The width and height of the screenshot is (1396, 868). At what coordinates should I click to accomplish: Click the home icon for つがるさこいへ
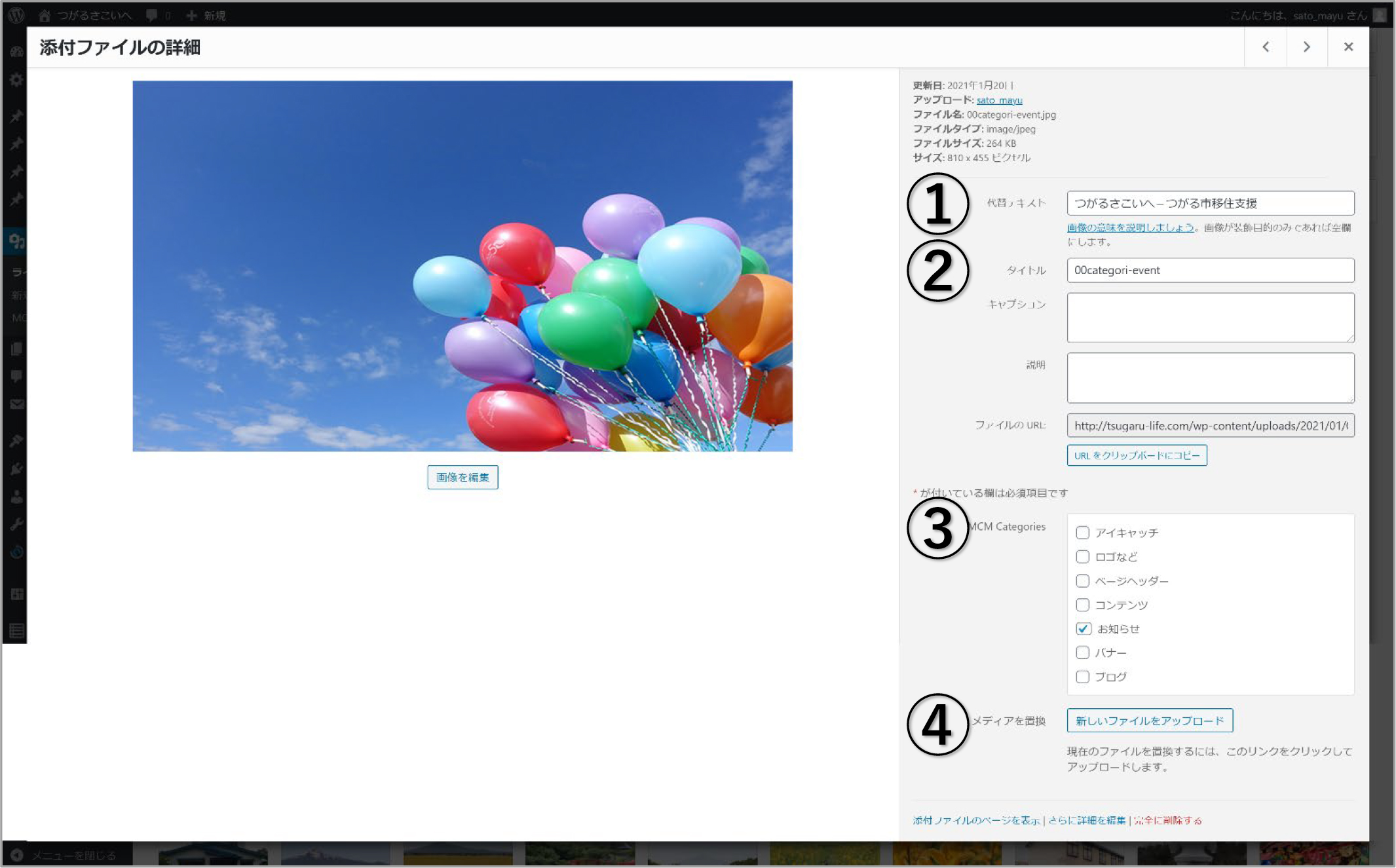pyautogui.click(x=45, y=14)
